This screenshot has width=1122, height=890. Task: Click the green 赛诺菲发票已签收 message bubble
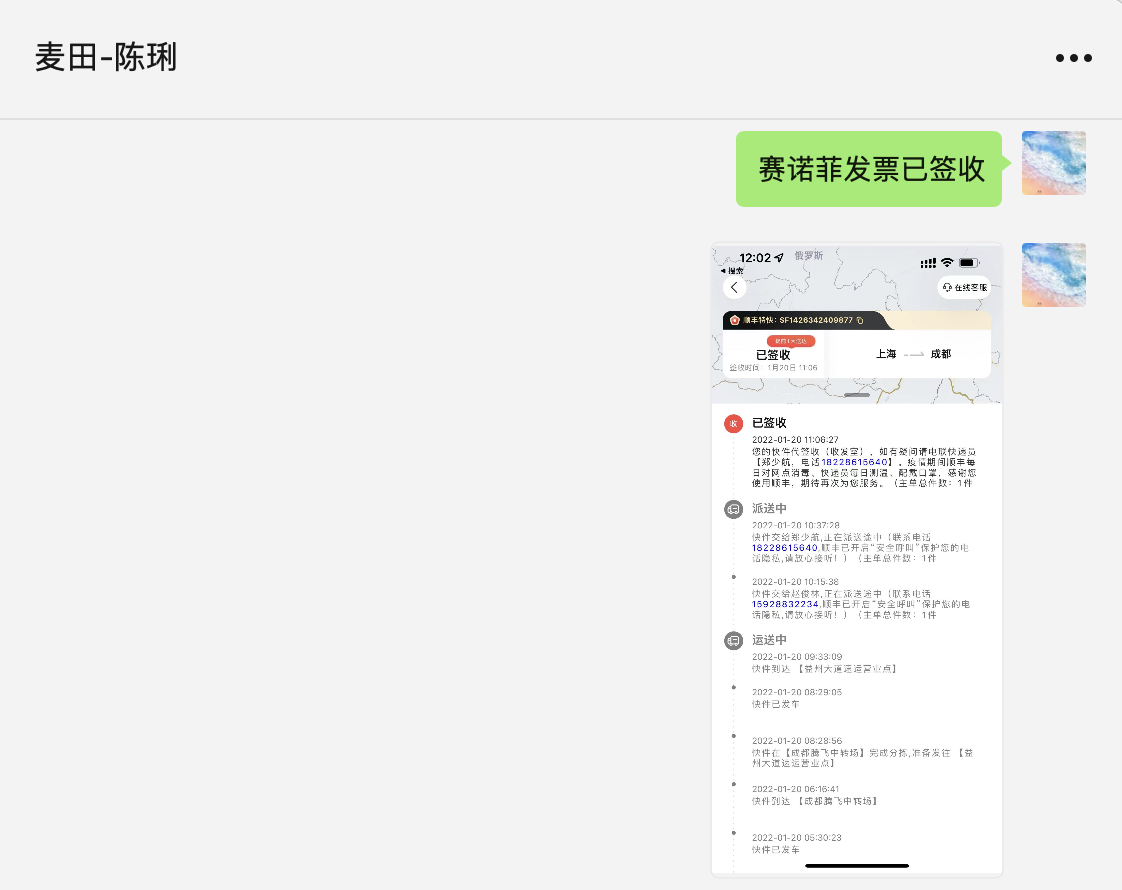pyautogui.click(x=868, y=169)
